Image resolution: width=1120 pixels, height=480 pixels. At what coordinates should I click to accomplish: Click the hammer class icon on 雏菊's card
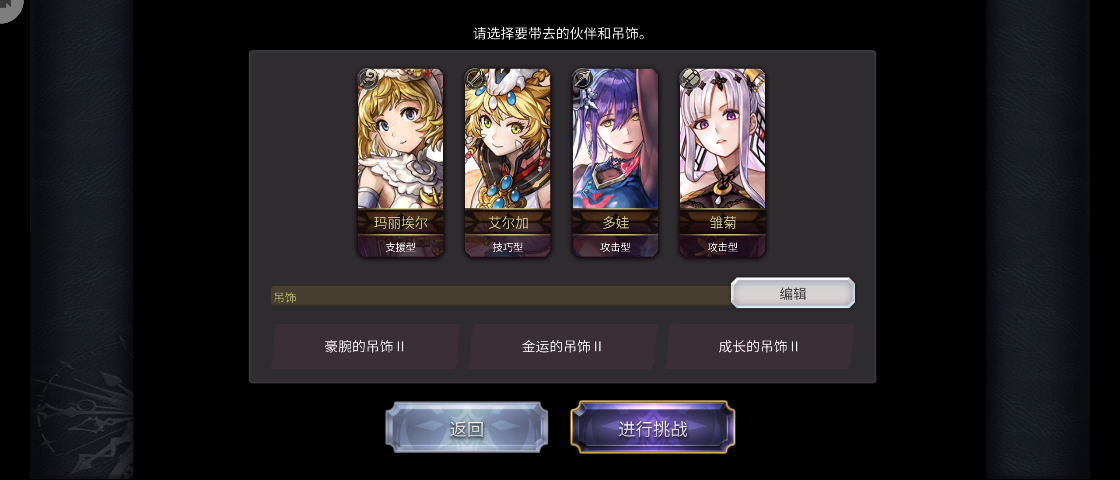(689, 78)
